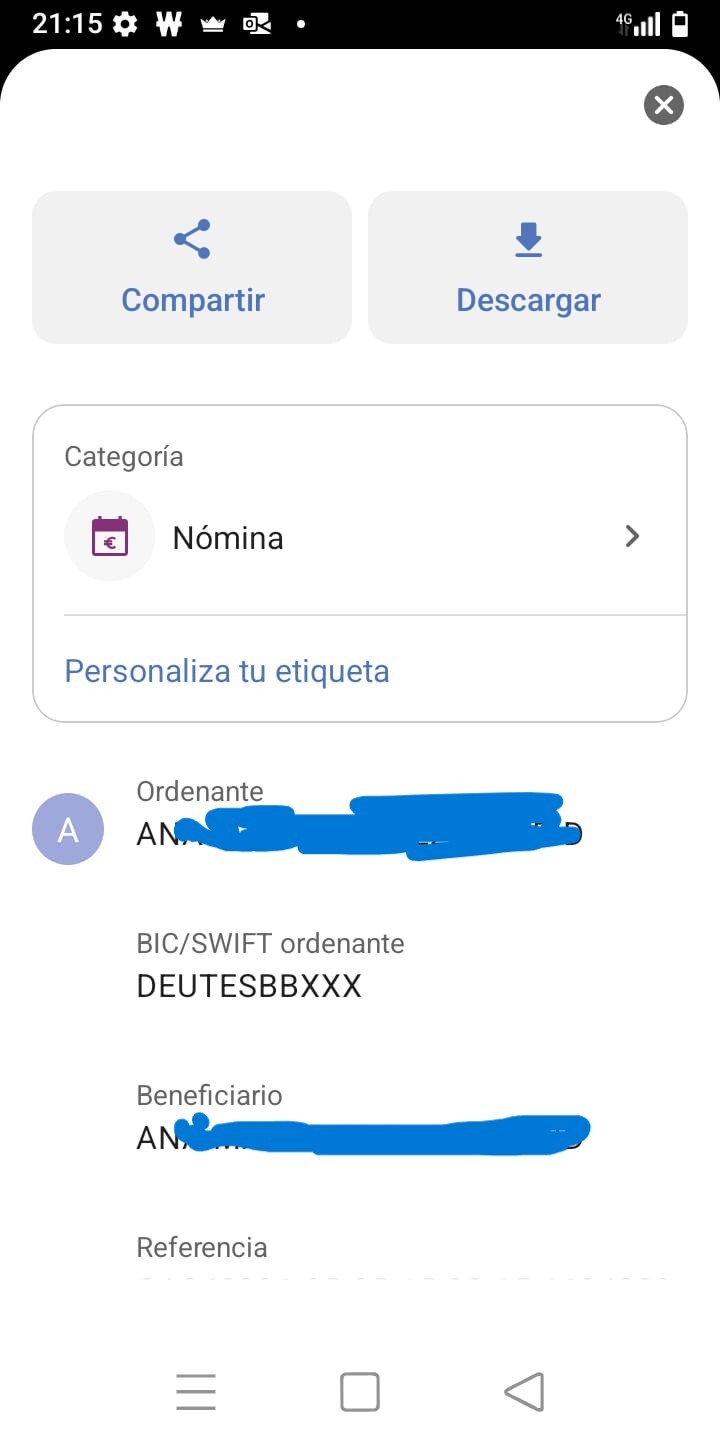720x1440 pixels.
Task: Tap the download arrow icon
Action: coord(528,240)
